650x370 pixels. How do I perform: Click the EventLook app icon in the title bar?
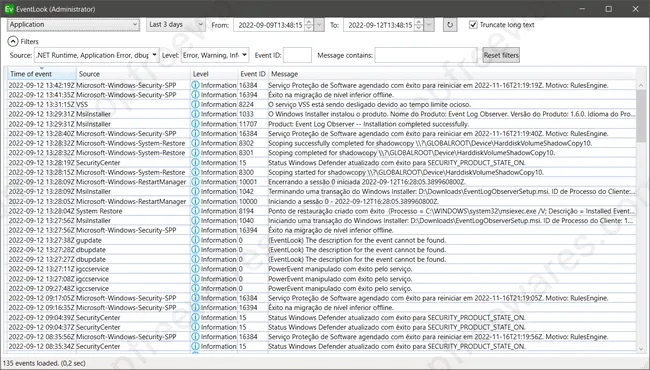pyautogui.click(x=9, y=9)
